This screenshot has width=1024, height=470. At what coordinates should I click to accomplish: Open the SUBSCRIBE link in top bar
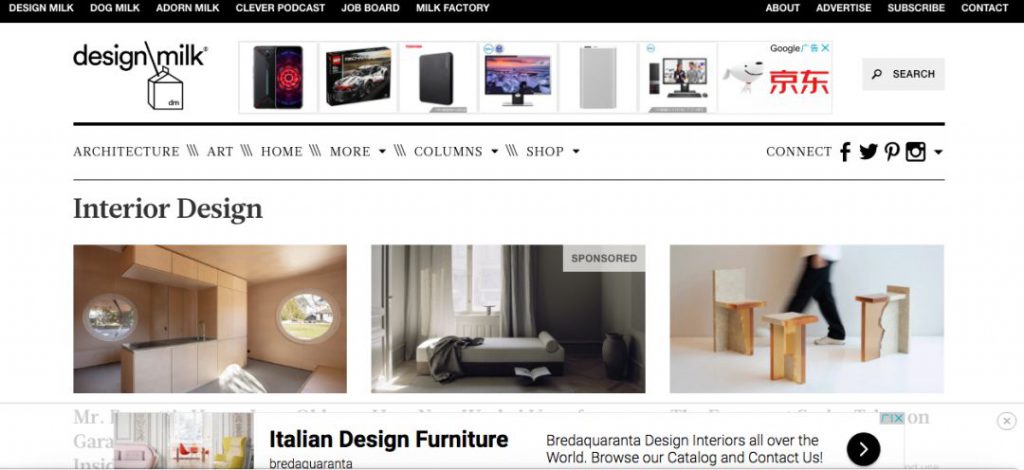pyautogui.click(x=916, y=8)
